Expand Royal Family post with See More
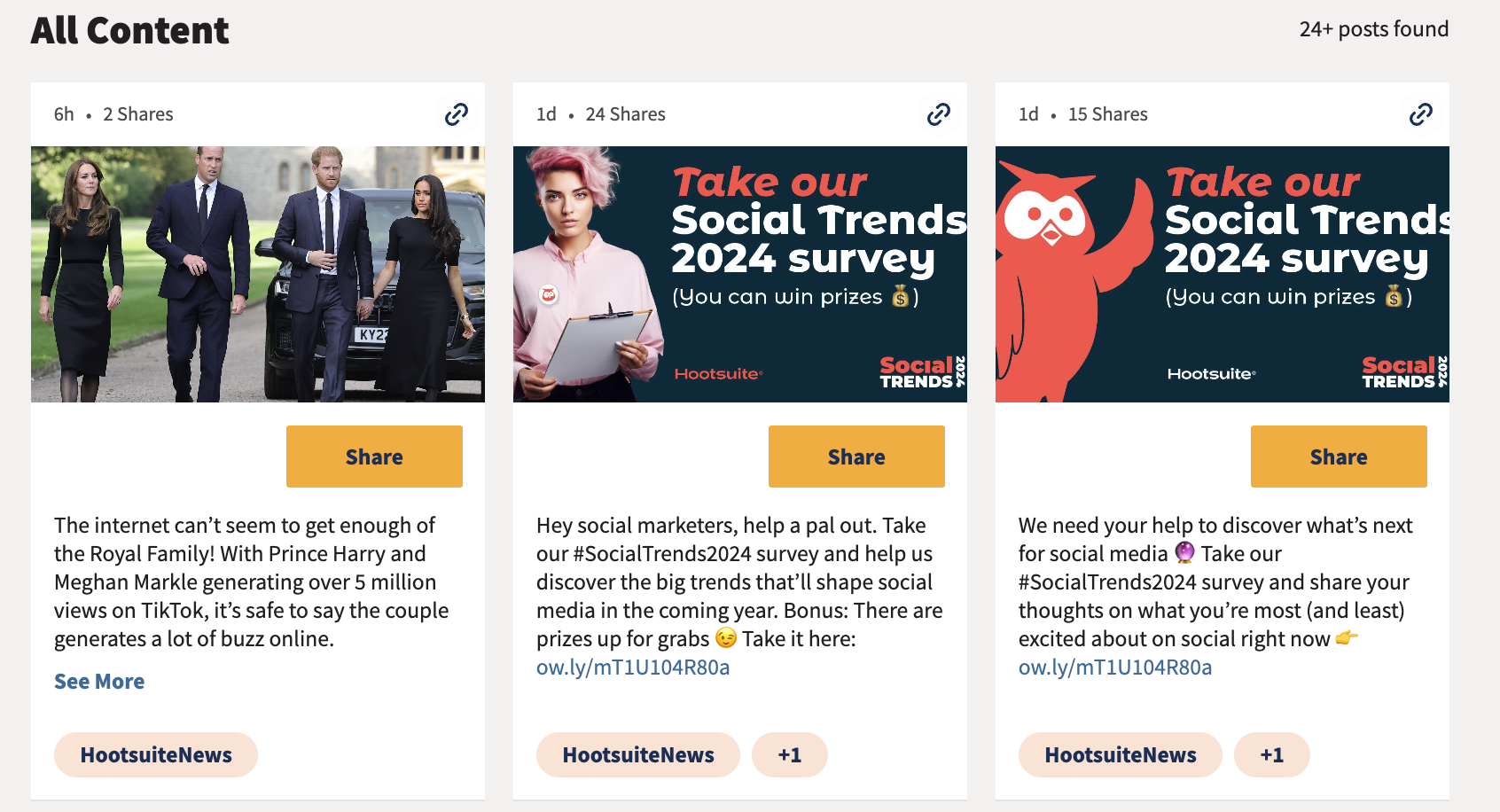Viewport: 1500px width, 812px height. (99, 682)
